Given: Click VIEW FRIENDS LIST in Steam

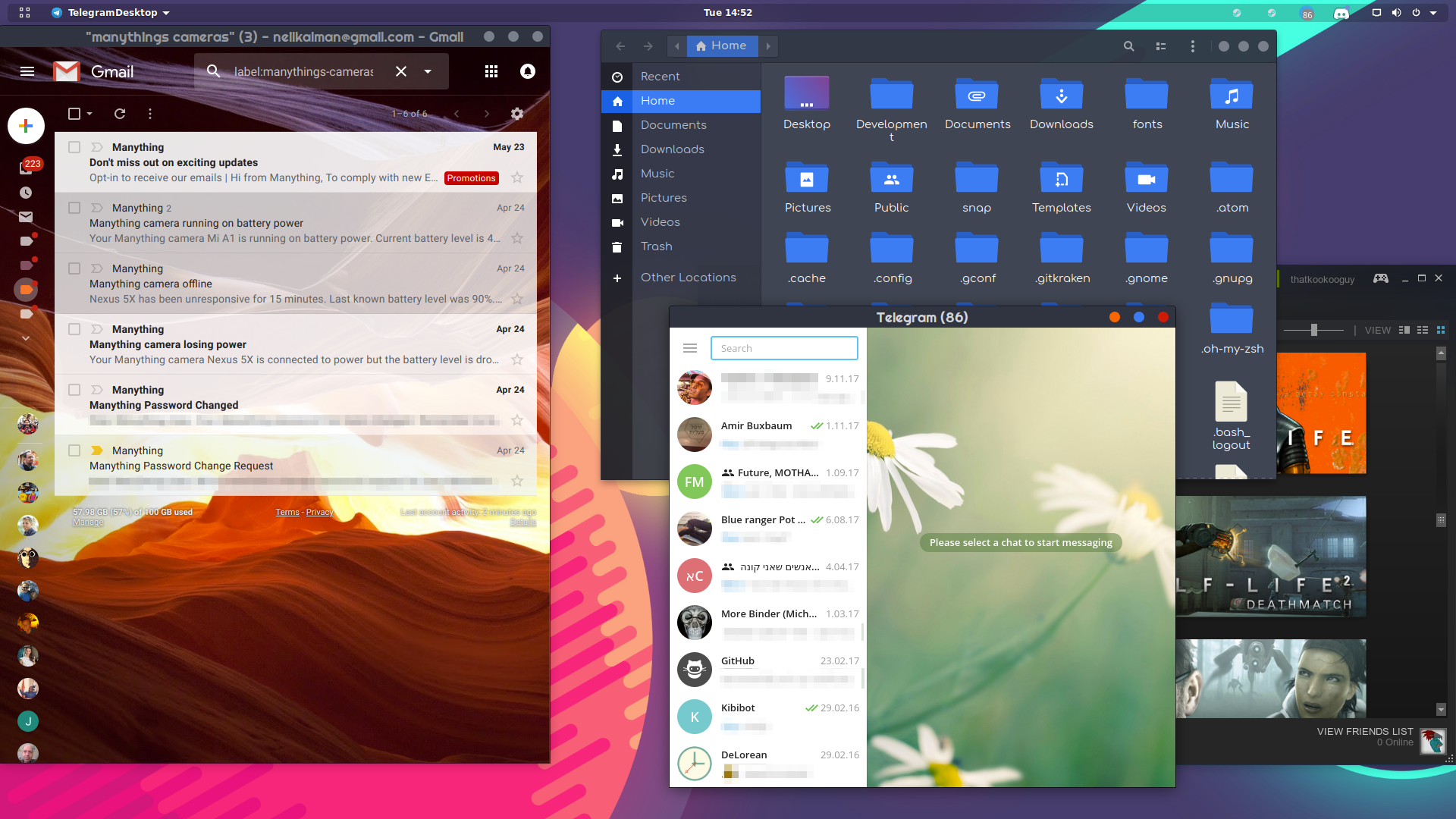Looking at the screenshot, I should [1365, 732].
